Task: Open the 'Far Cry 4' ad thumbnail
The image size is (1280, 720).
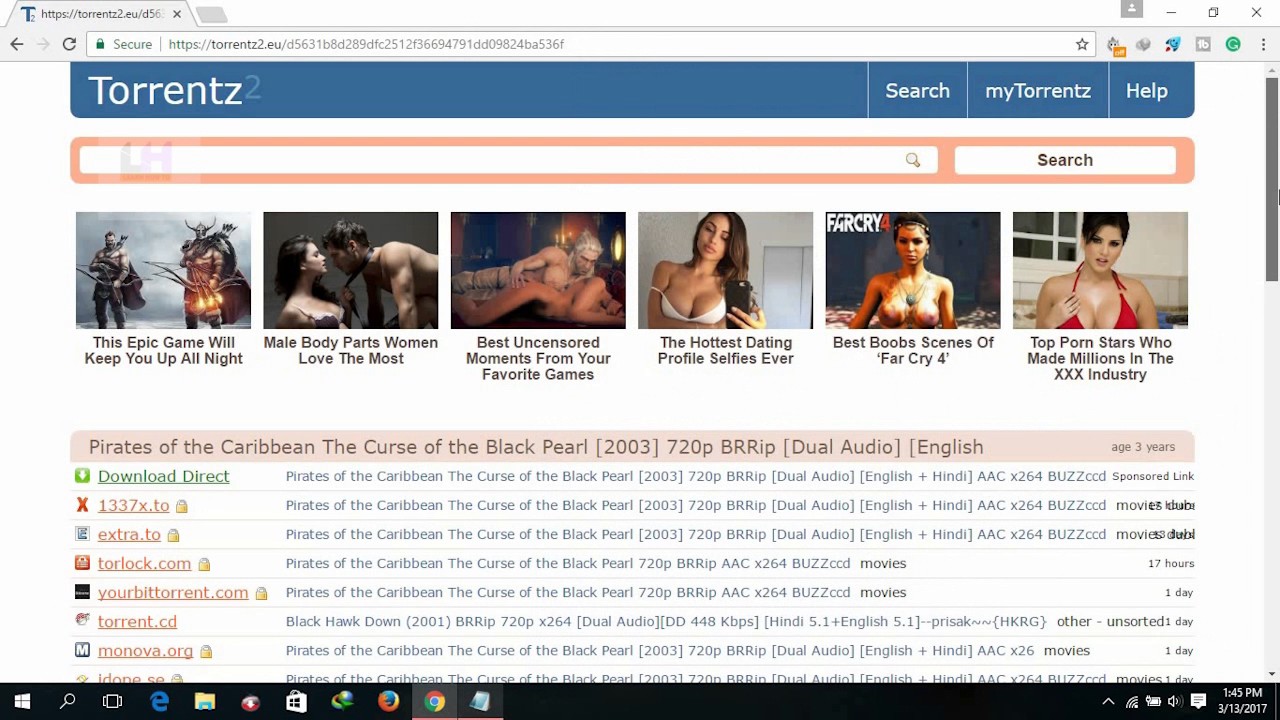Action: click(912, 270)
